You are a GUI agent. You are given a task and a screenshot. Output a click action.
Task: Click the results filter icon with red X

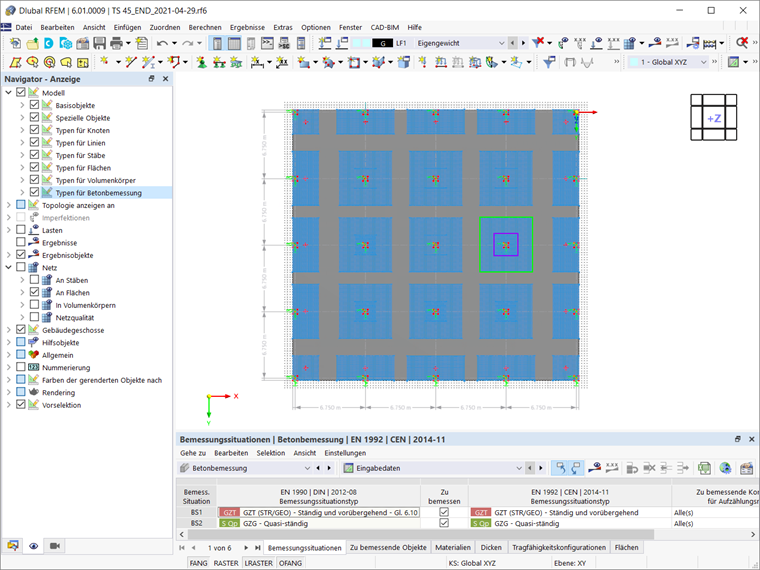tap(538, 43)
